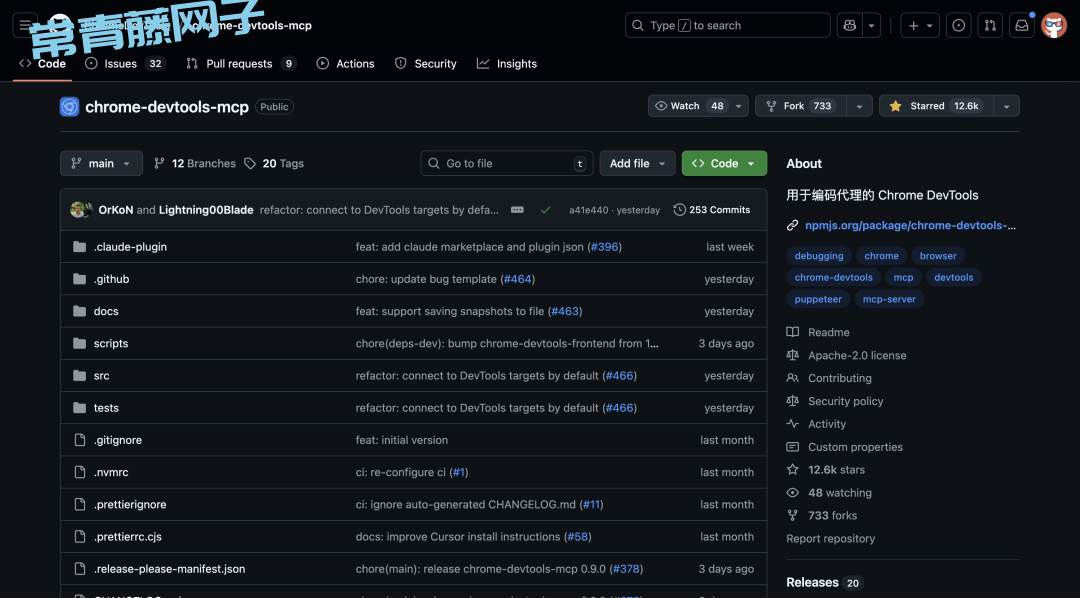Click the pull requests icon beside the inbox

tap(990, 25)
